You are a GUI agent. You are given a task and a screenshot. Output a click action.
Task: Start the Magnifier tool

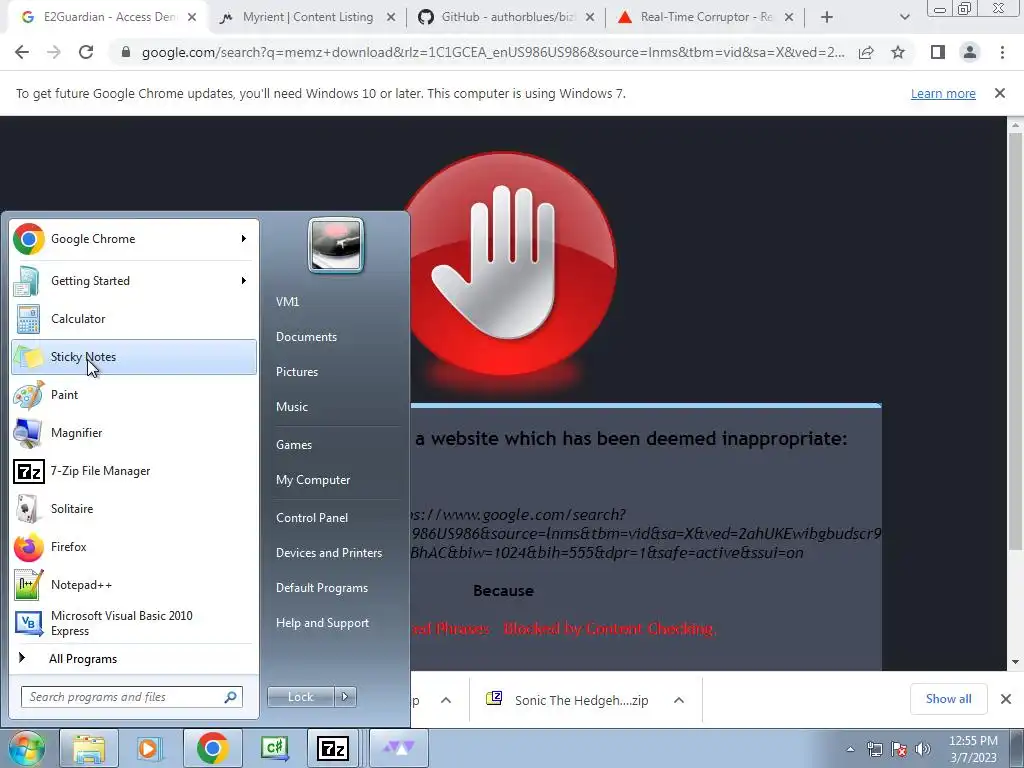pyautogui.click(x=134, y=432)
